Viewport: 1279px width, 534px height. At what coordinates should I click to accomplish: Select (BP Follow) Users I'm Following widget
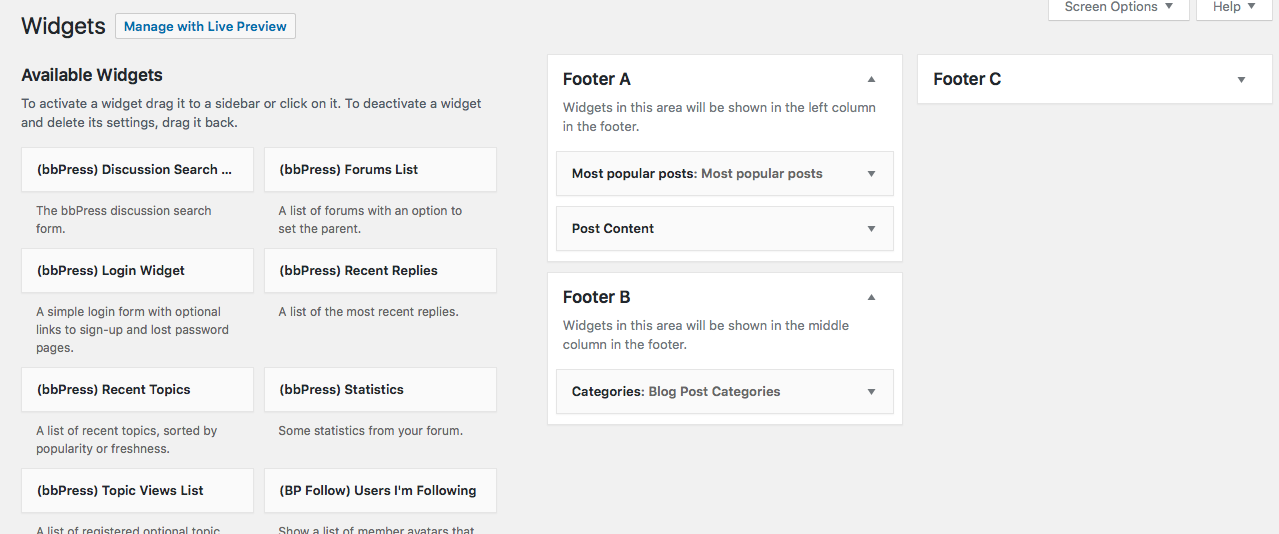pos(380,491)
